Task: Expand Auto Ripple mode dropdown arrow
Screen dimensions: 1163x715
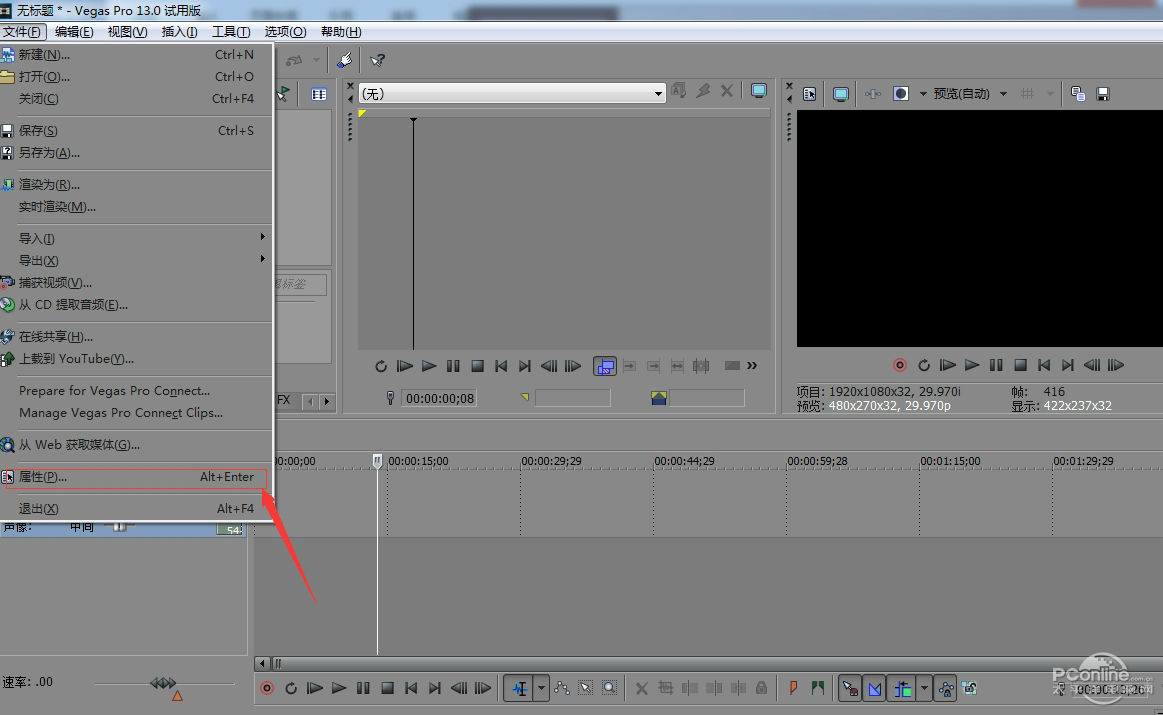Action: point(924,688)
